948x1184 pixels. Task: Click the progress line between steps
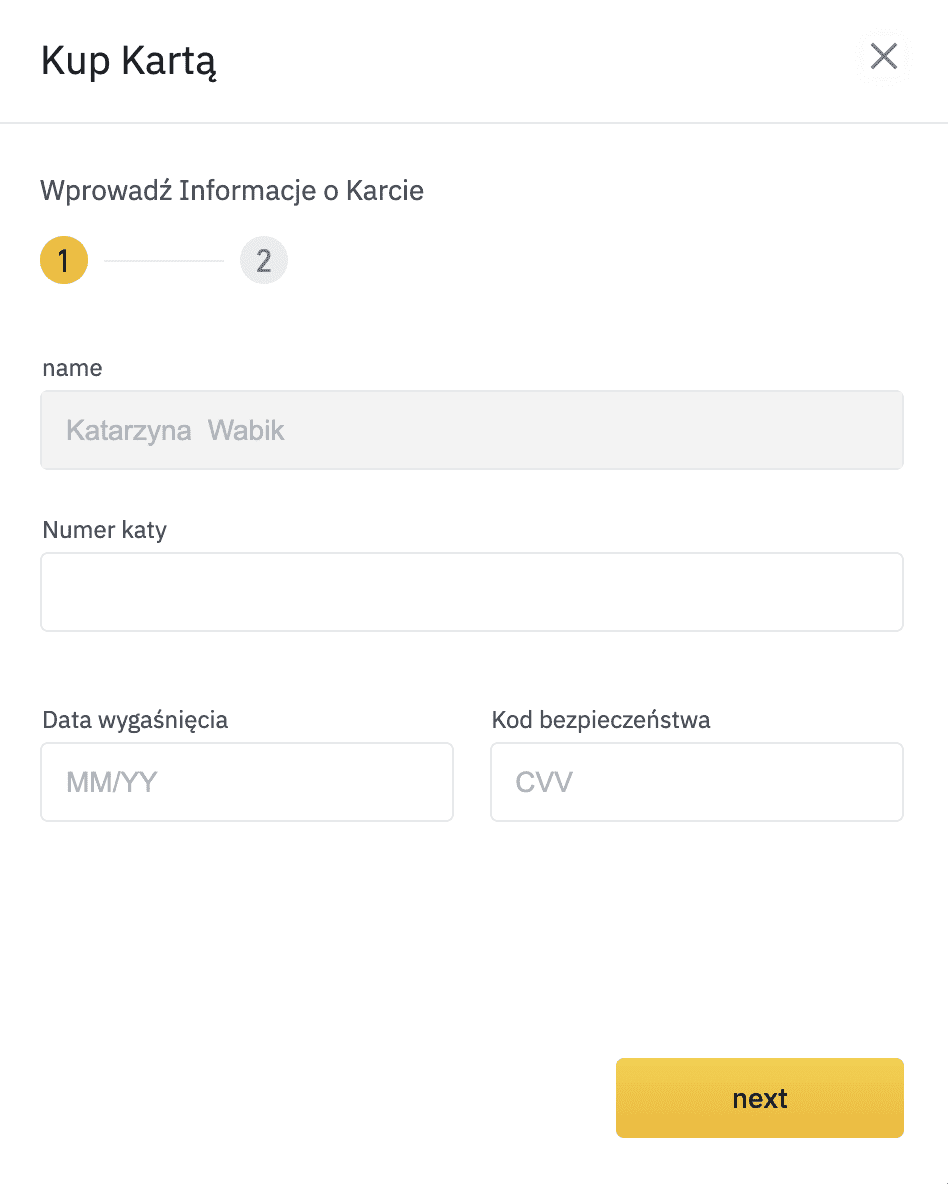[163, 259]
